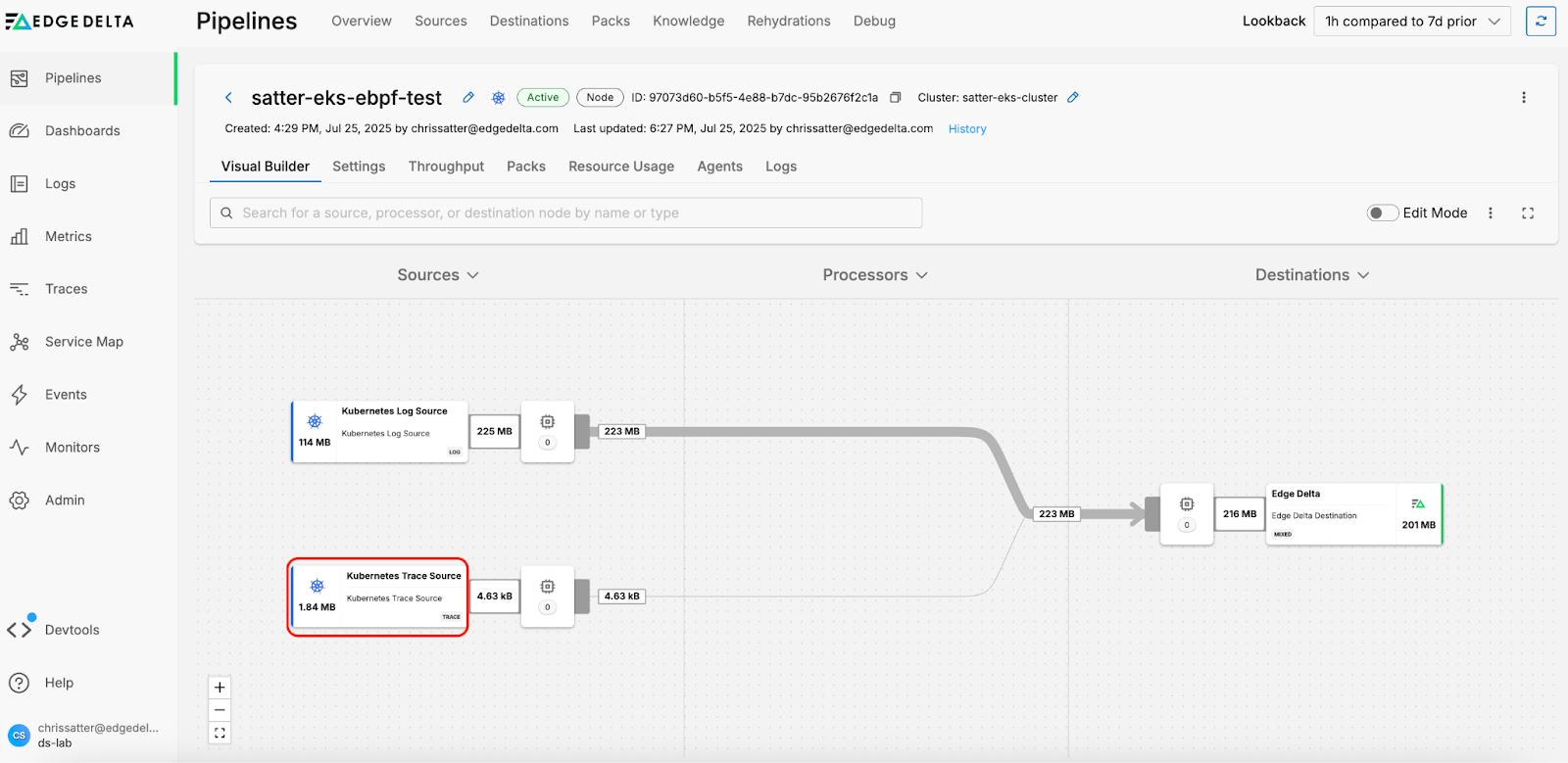
Task: Zoom in on canvas with plus button
Action: tap(220, 688)
